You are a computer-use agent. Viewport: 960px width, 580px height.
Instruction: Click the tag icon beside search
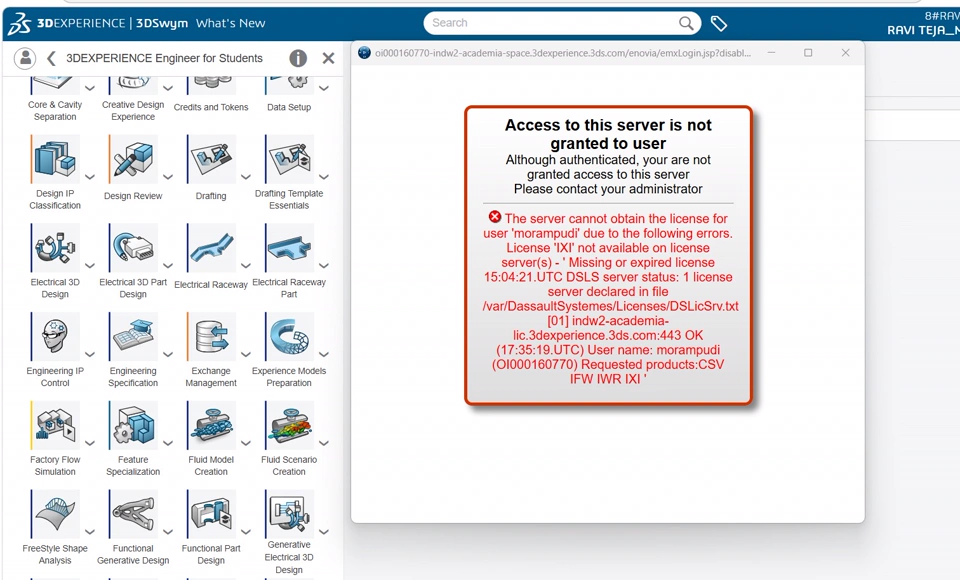[x=719, y=23]
